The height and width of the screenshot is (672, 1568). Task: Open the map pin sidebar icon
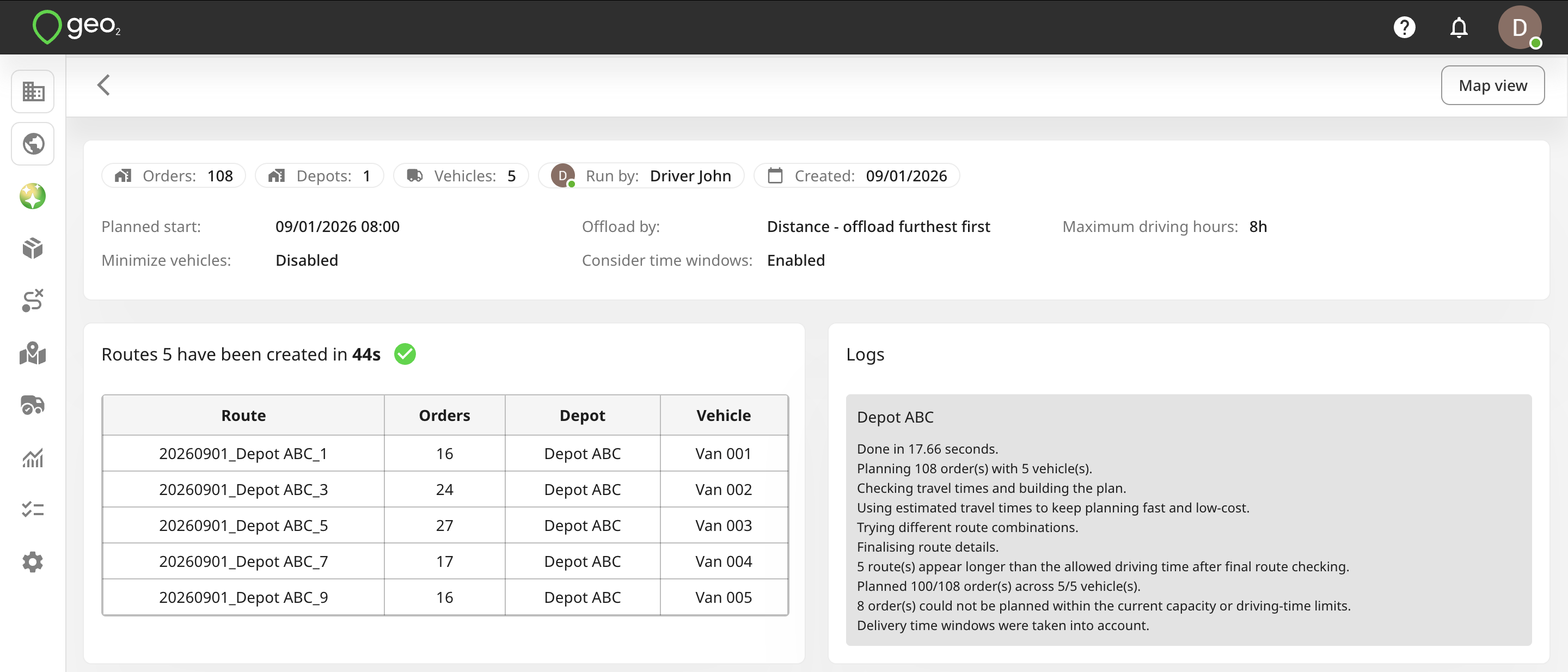tap(33, 353)
